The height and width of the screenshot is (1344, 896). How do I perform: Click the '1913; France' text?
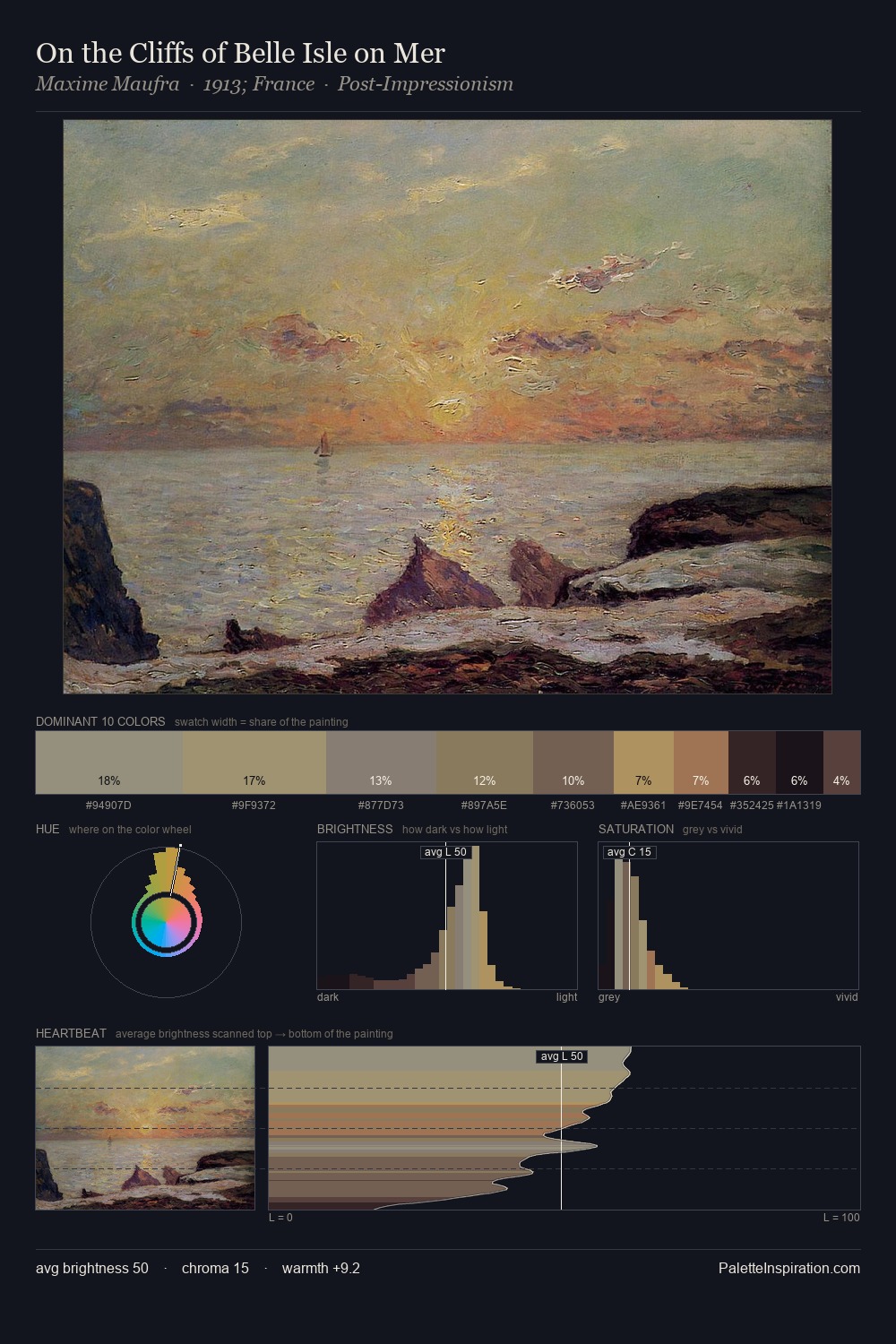[259, 84]
